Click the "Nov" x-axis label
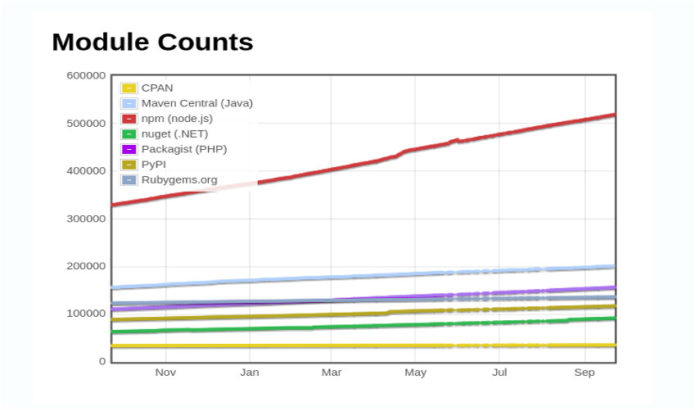This screenshot has height=411, width=696. [166, 373]
